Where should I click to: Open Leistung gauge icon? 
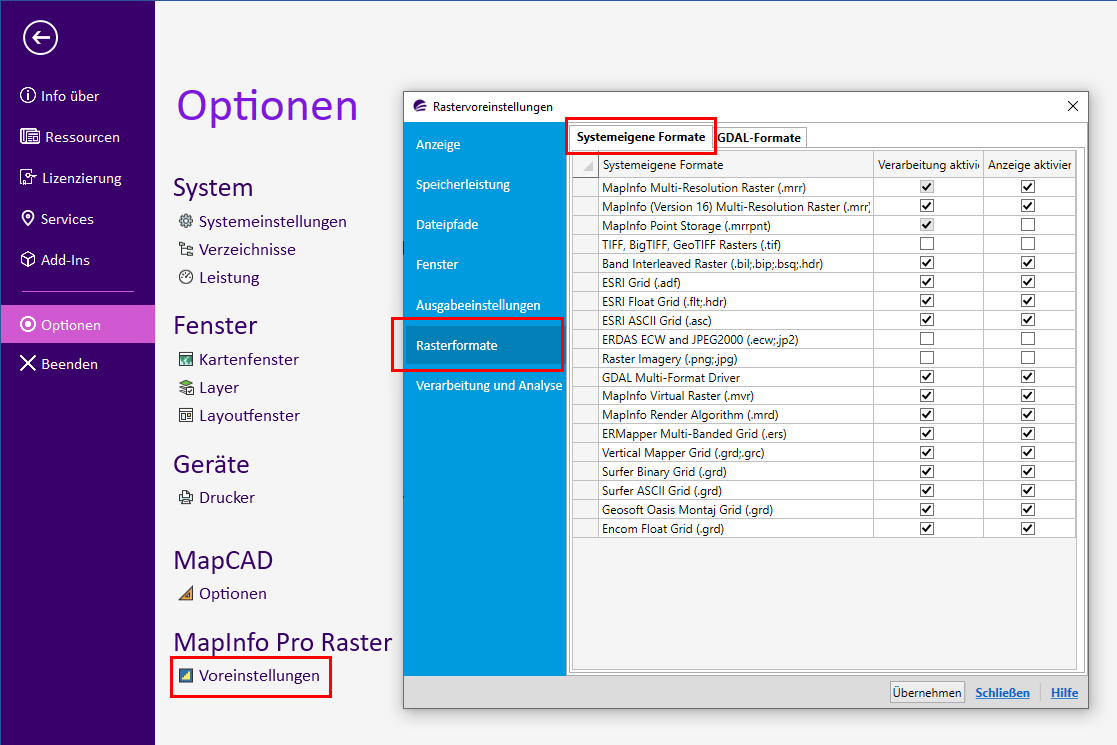[185, 278]
